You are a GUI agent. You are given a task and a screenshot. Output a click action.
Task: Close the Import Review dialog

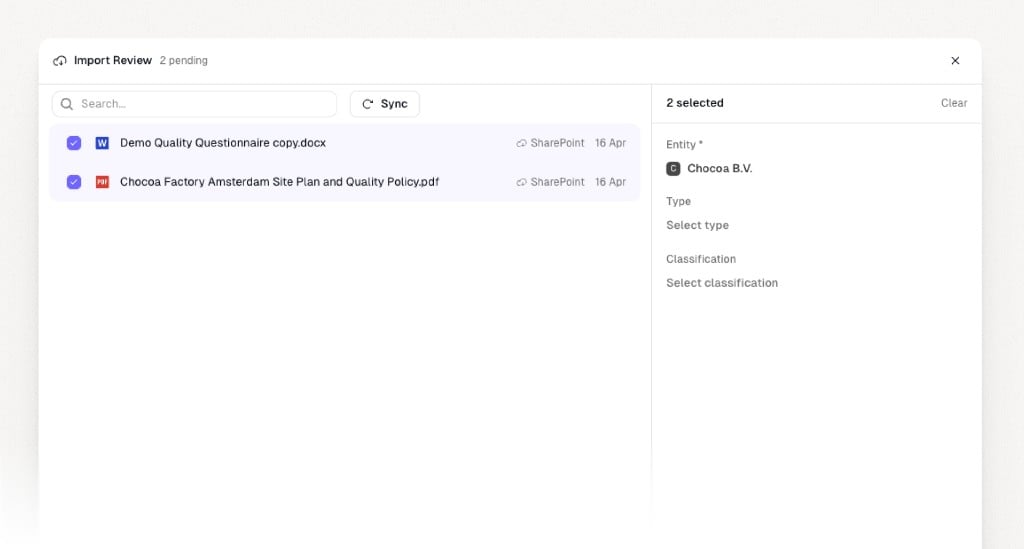point(955,61)
